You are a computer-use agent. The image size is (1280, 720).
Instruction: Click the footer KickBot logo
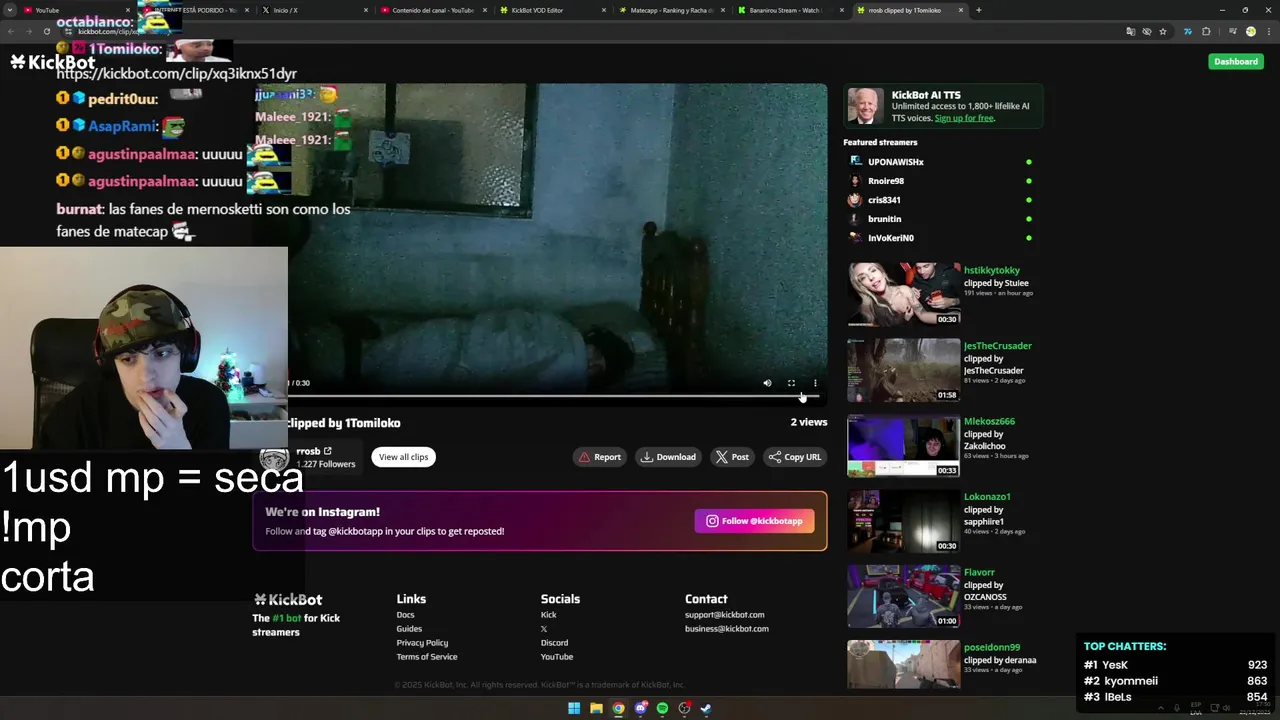(x=287, y=599)
